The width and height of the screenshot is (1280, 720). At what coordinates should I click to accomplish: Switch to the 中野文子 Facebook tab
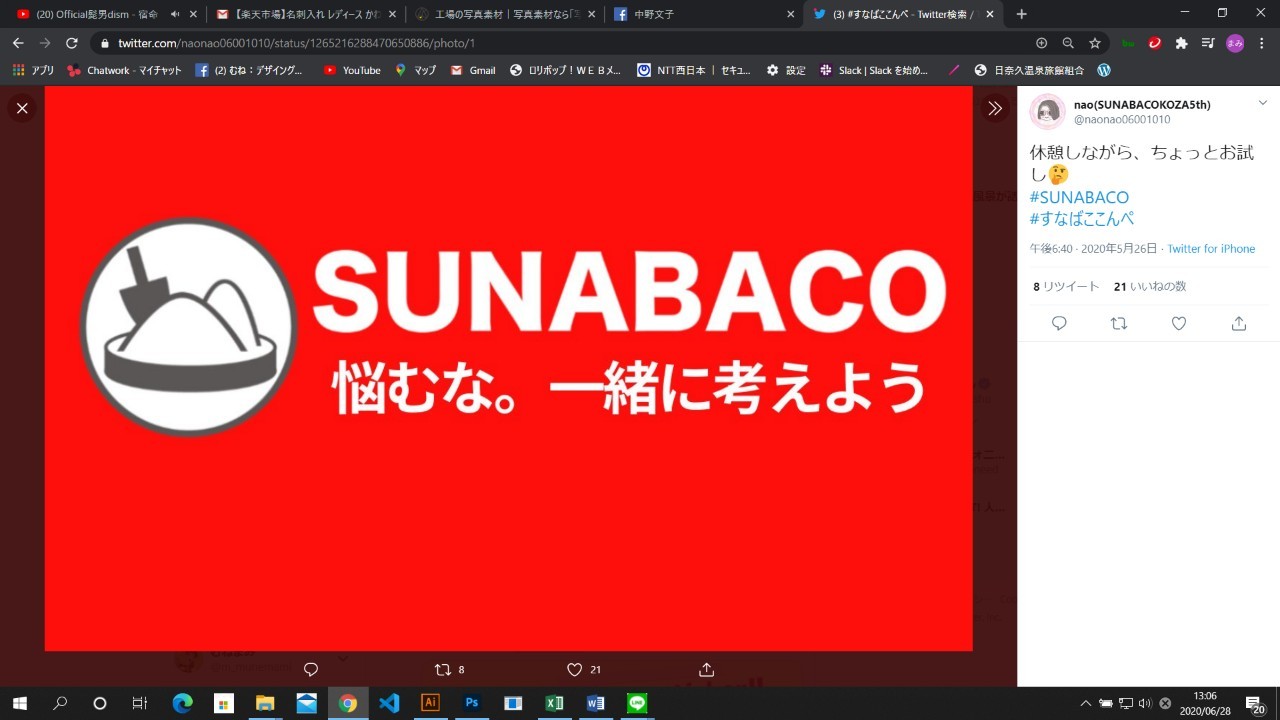pyautogui.click(x=703, y=14)
